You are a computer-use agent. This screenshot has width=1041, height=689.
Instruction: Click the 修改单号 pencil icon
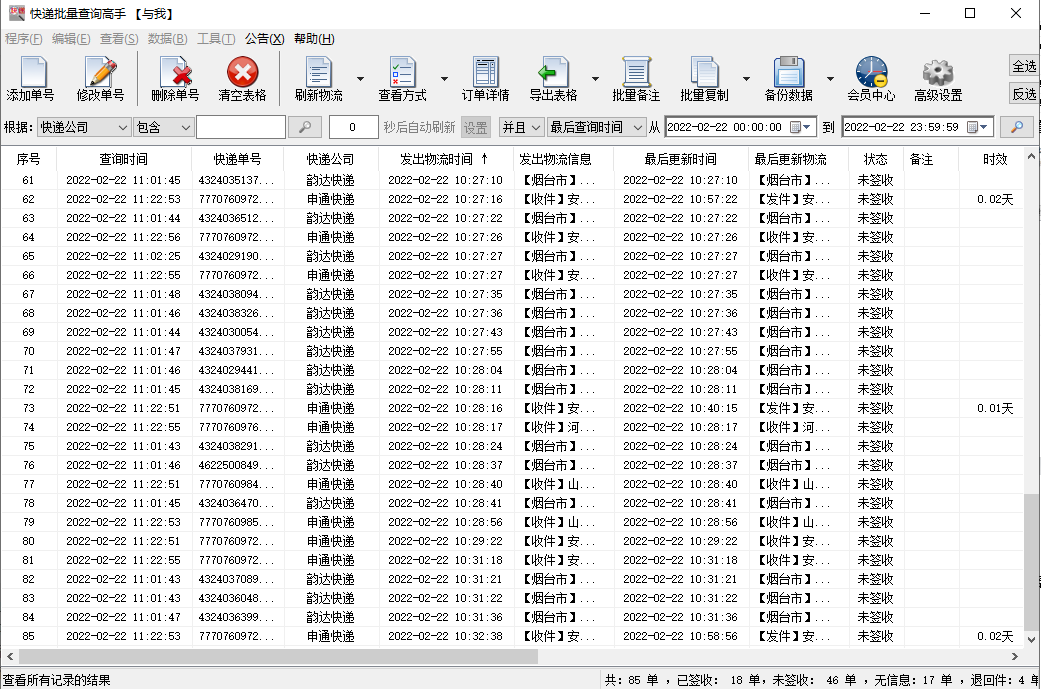pos(100,72)
